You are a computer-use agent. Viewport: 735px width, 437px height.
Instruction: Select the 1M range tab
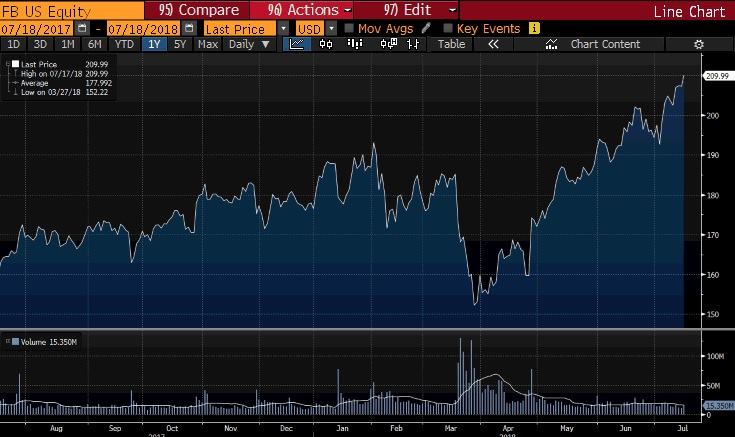[x=68, y=44]
